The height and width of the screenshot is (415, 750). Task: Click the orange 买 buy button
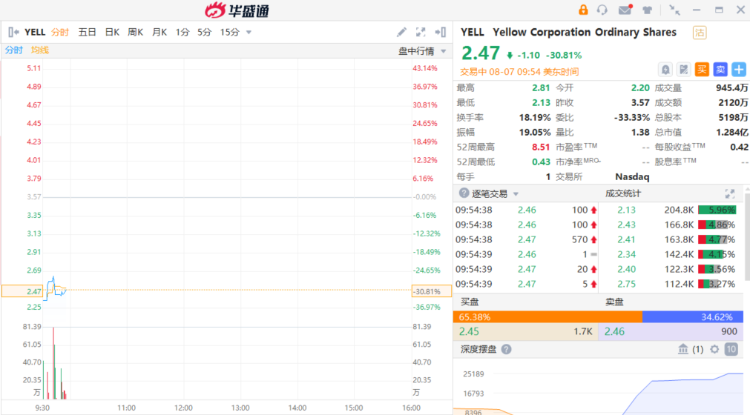[x=703, y=69]
